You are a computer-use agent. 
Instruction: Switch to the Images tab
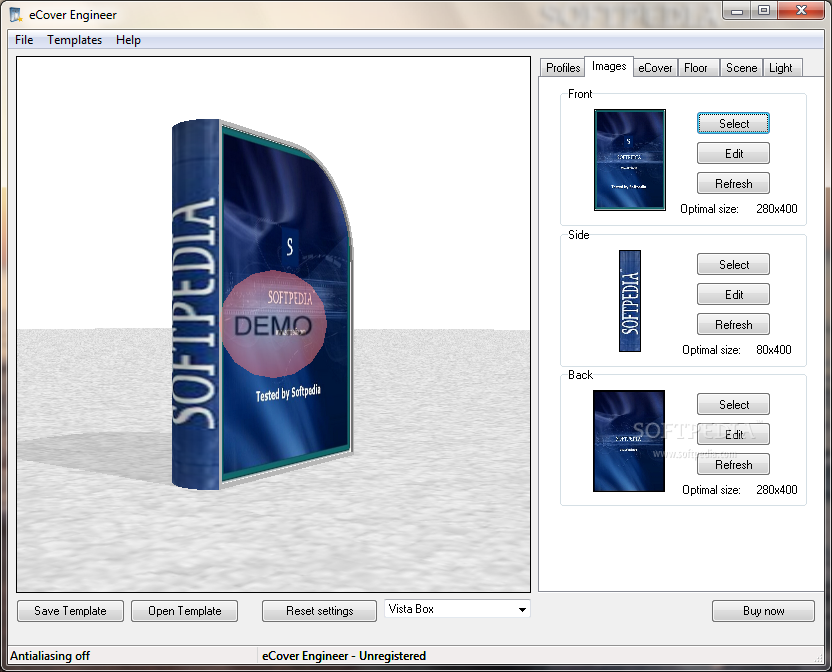pos(609,66)
